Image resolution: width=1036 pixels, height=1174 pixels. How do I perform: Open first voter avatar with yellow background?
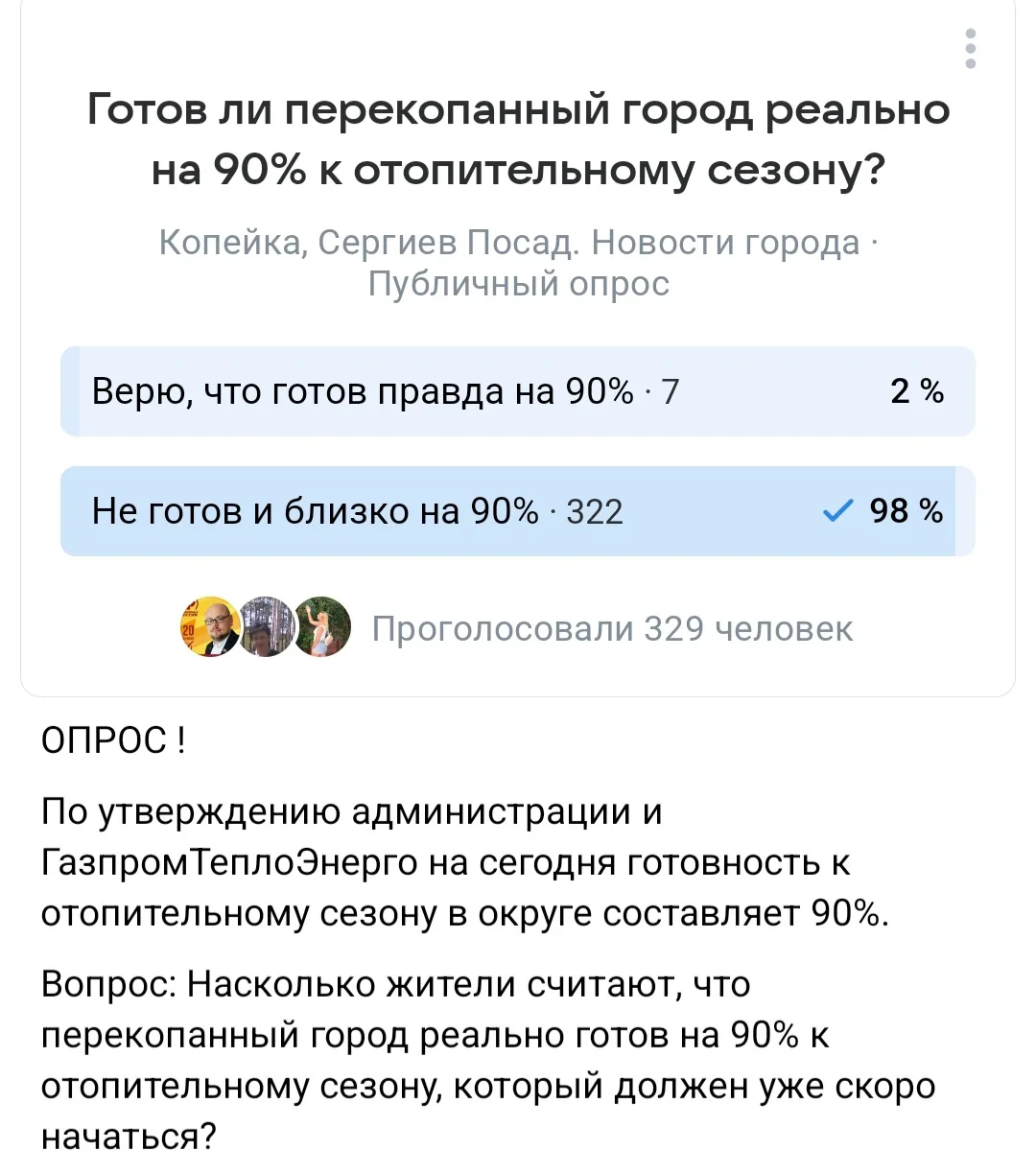[x=210, y=627]
